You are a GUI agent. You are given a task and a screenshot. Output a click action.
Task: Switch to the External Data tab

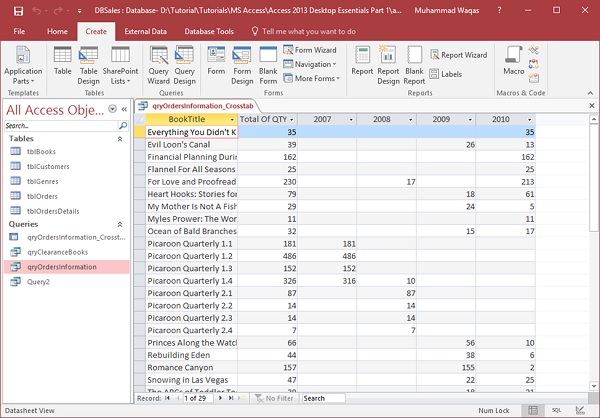coord(145,31)
